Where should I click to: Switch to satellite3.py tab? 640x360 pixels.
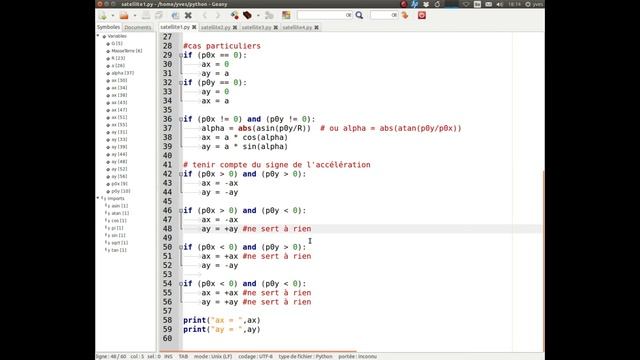(256, 27)
